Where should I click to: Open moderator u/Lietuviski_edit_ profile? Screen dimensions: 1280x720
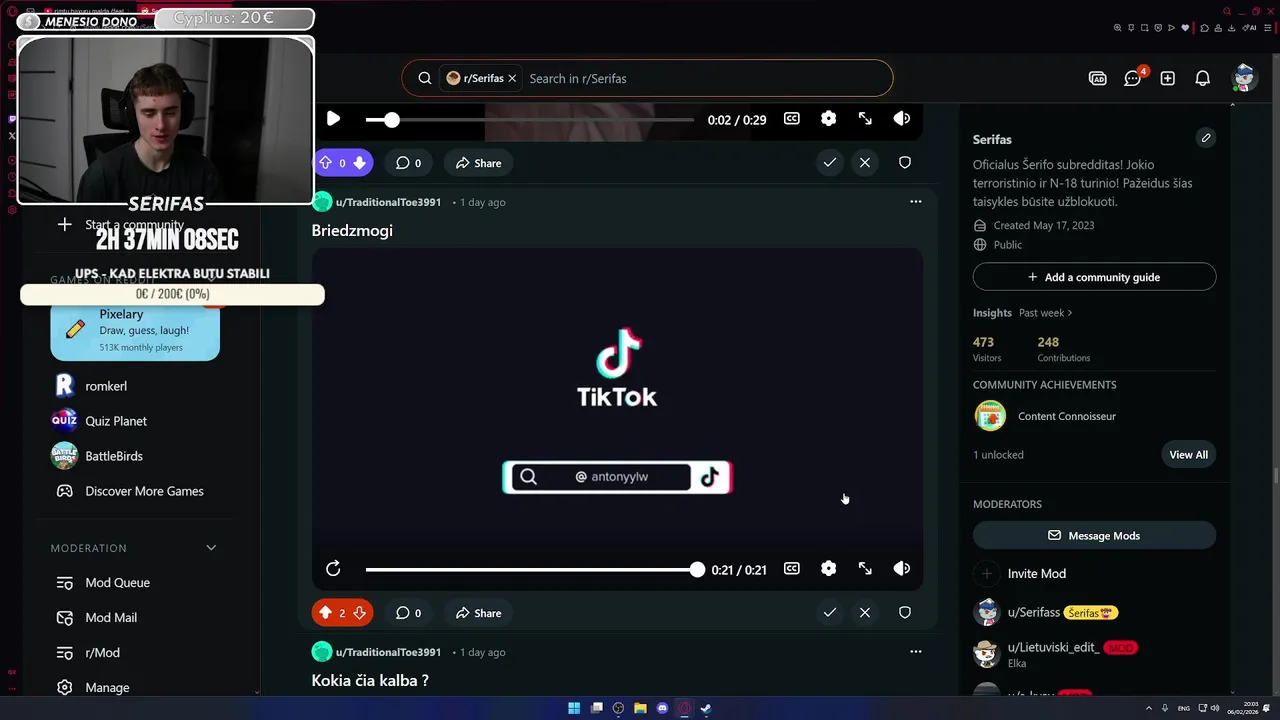pos(1054,648)
